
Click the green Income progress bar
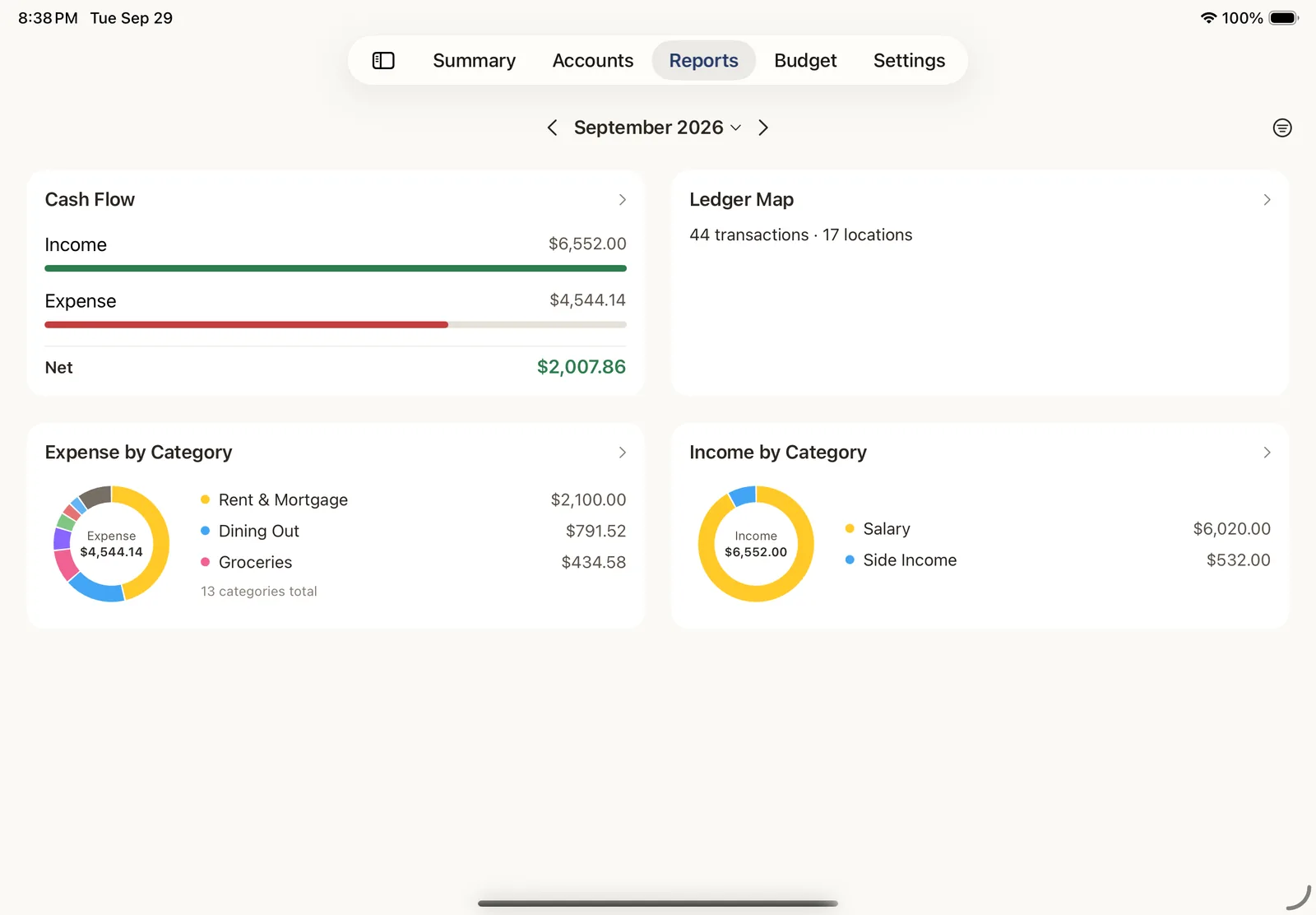pyautogui.click(x=336, y=268)
